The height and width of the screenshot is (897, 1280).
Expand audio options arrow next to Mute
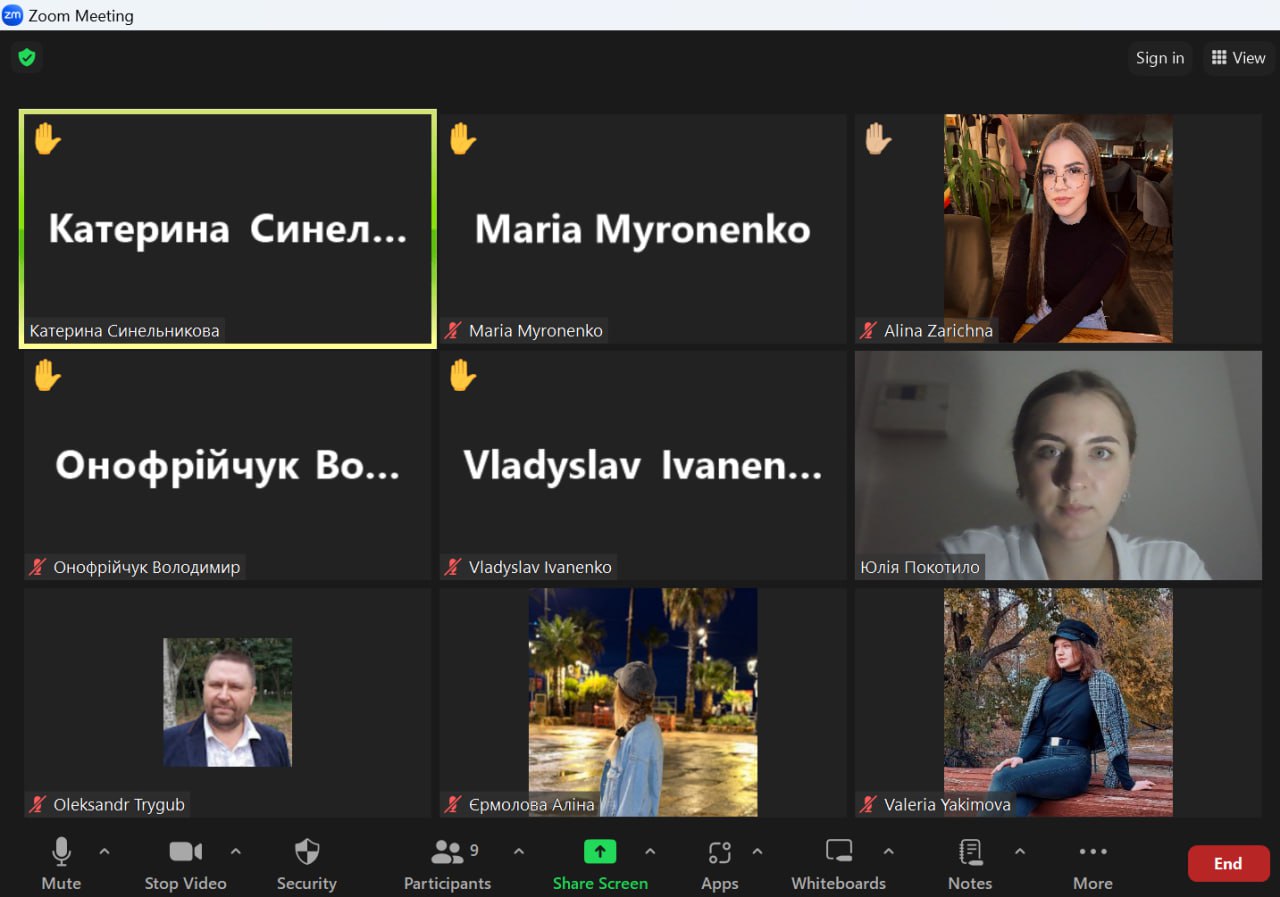coord(104,852)
